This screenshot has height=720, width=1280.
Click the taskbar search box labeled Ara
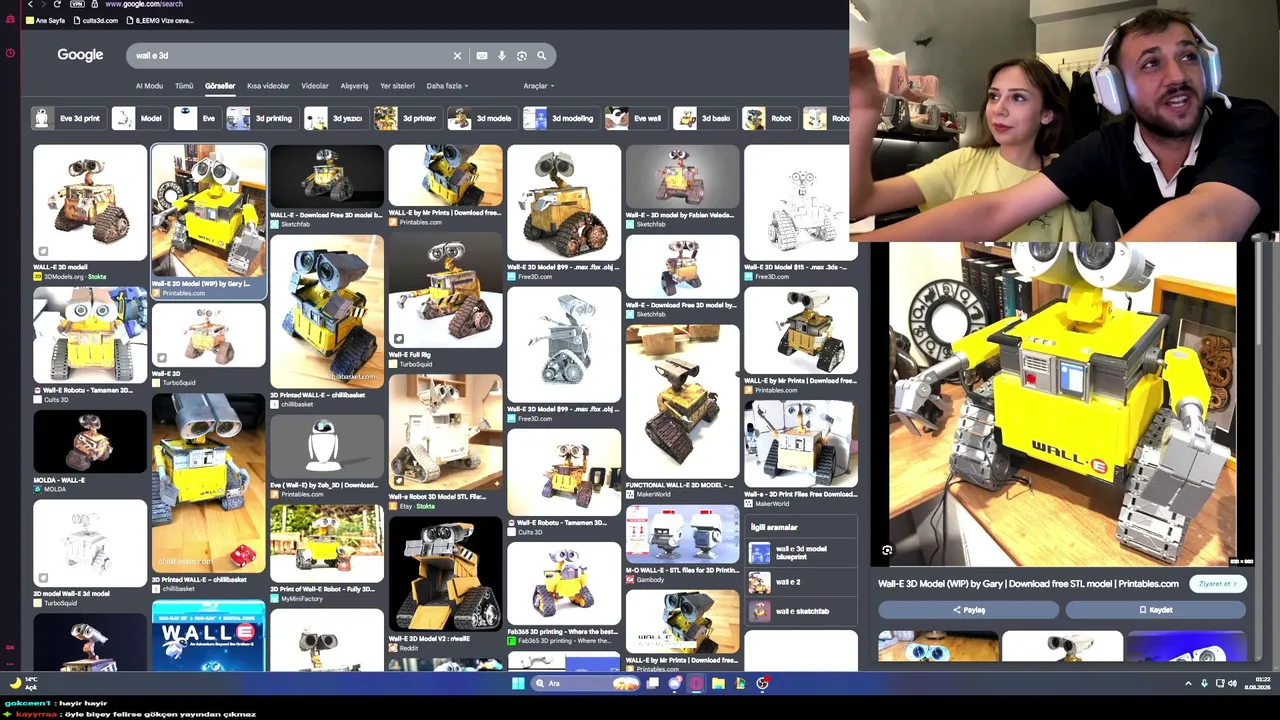point(587,684)
